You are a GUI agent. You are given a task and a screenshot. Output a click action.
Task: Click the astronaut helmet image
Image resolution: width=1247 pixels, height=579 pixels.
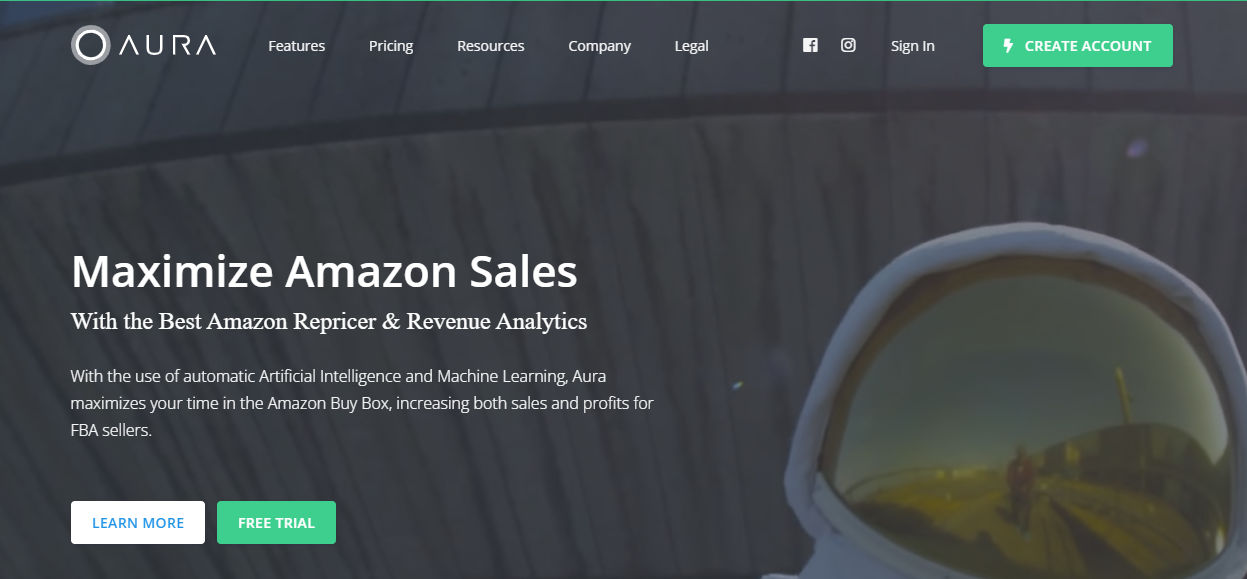(1010, 400)
